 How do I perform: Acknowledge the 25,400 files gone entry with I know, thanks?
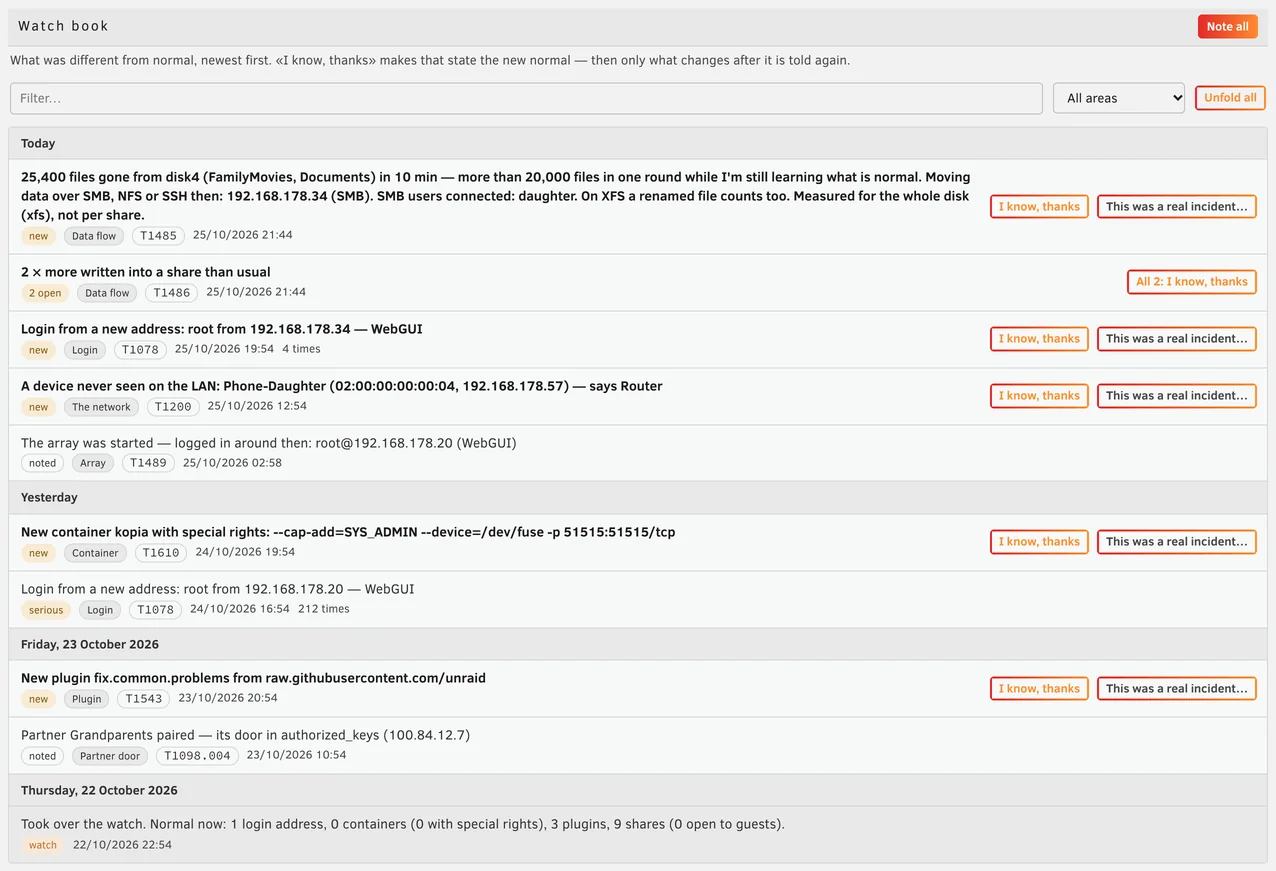tap(1039, 206)
